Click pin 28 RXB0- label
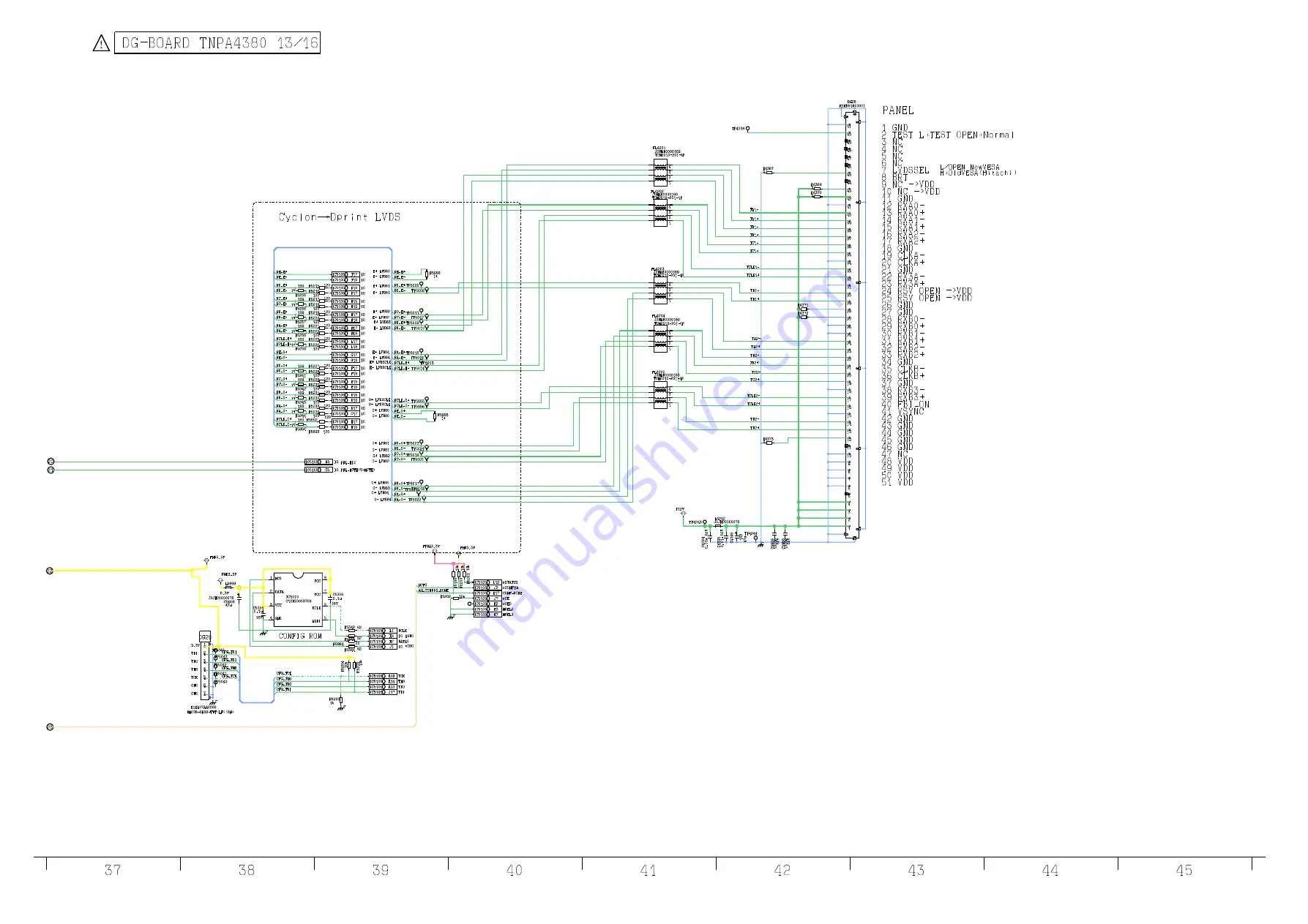1308x924 pixels. (x=903, y=320)
